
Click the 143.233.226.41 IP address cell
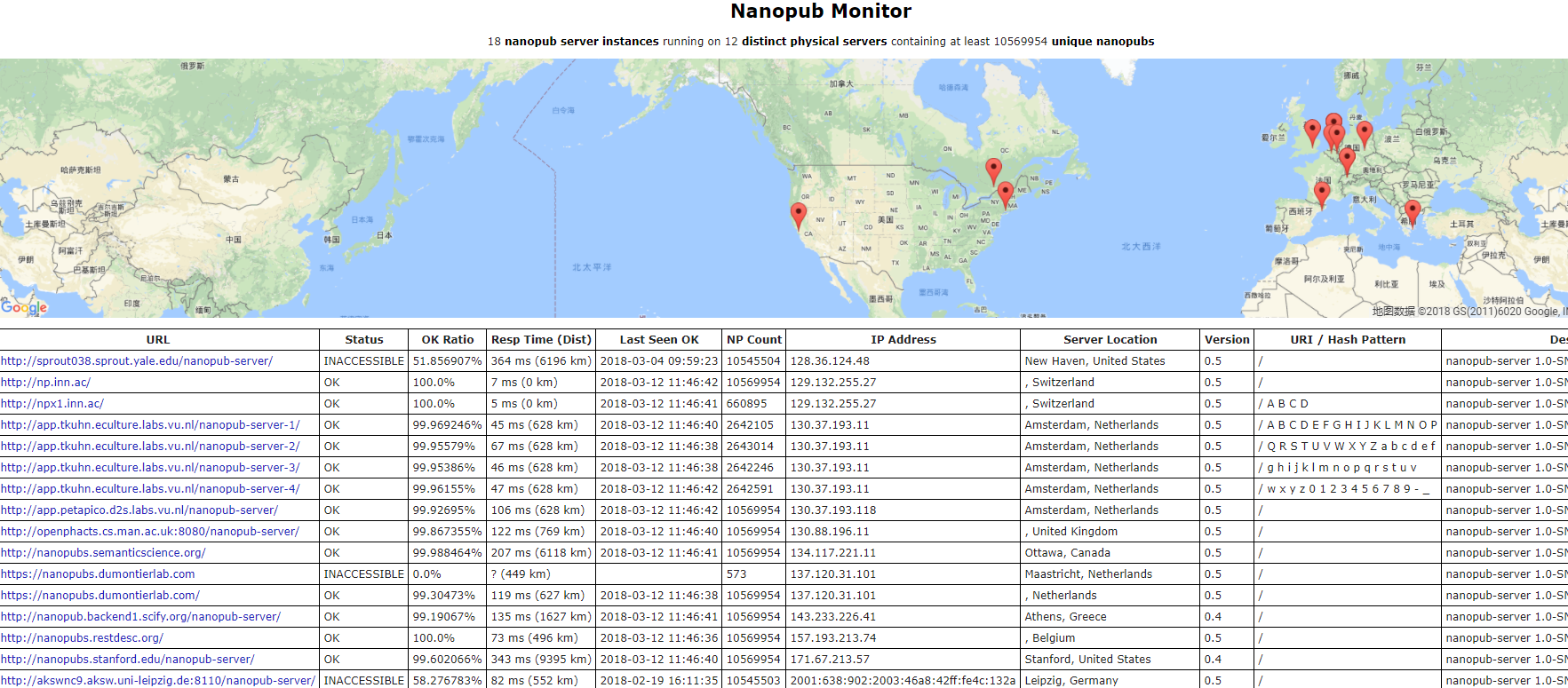pos(903,617)
